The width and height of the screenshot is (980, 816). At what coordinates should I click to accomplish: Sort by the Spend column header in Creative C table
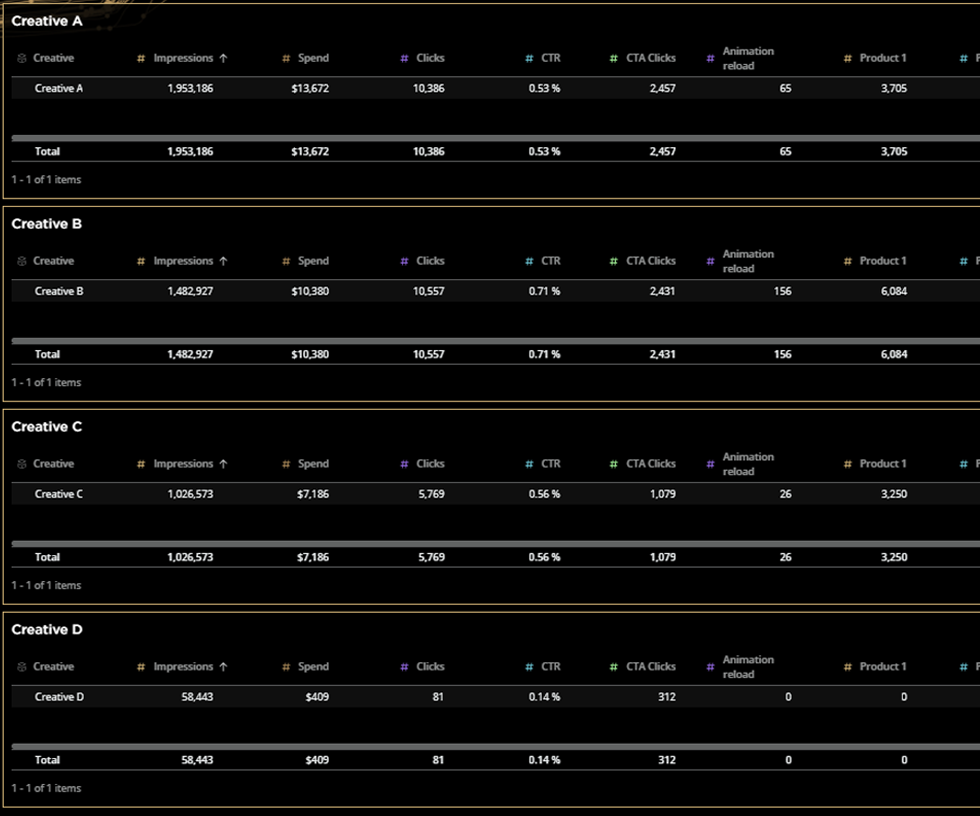[313, 464]
